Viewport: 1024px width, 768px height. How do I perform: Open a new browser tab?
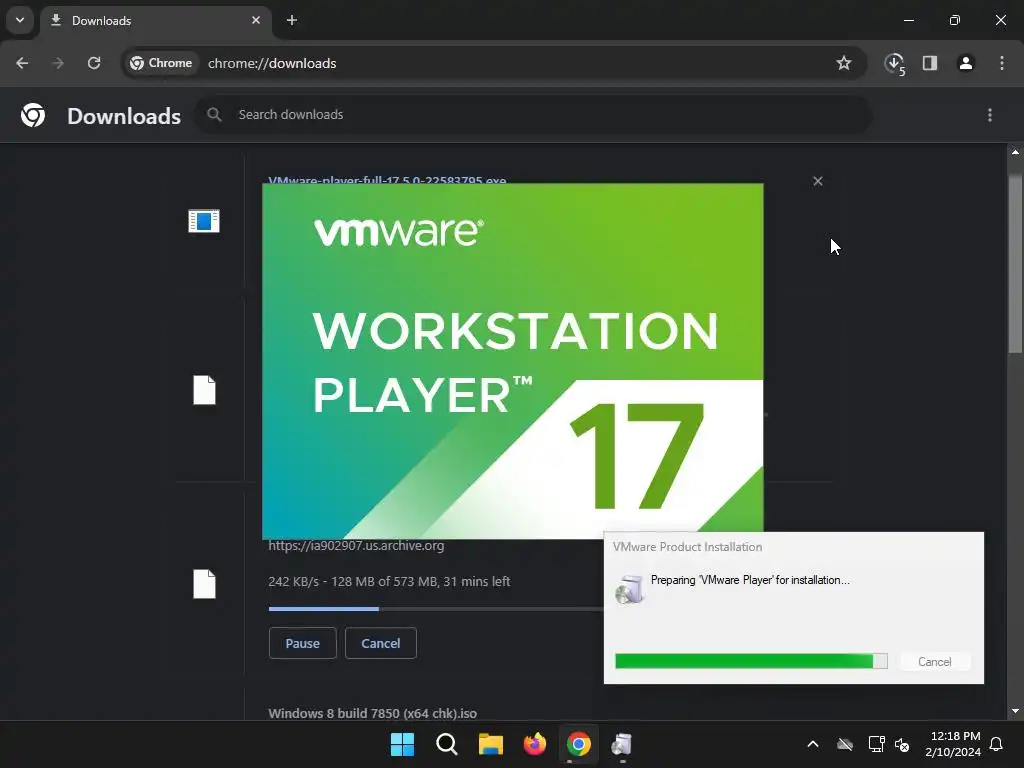point(292,20)
